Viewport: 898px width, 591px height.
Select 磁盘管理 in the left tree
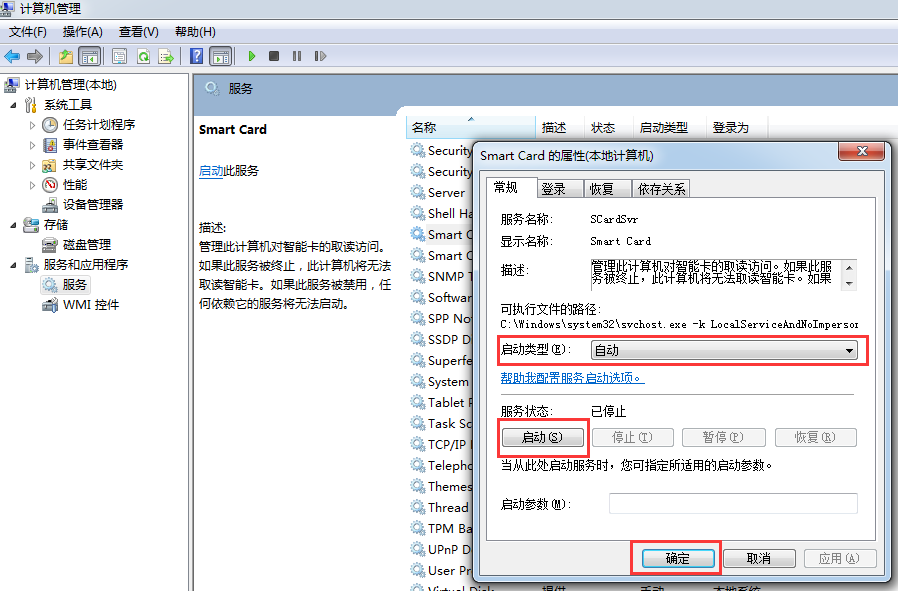point(87,244)
